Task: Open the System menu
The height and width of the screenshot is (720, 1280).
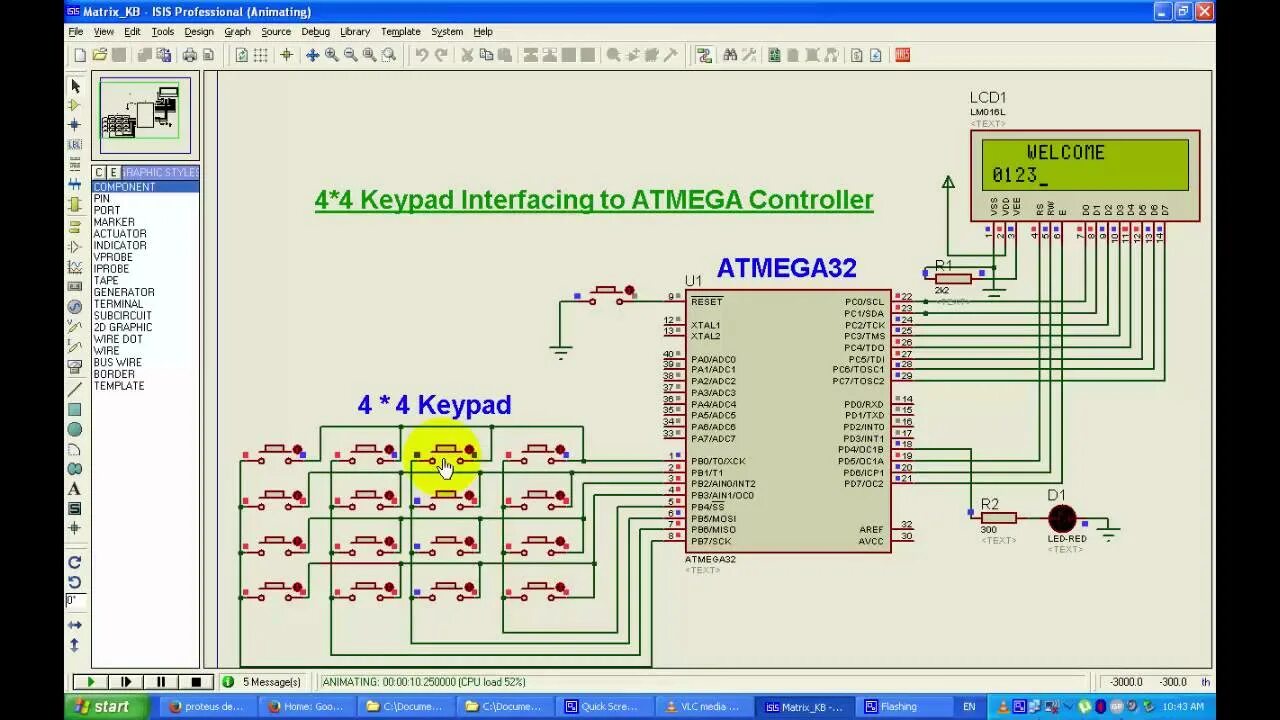Action: pos(446,32)
